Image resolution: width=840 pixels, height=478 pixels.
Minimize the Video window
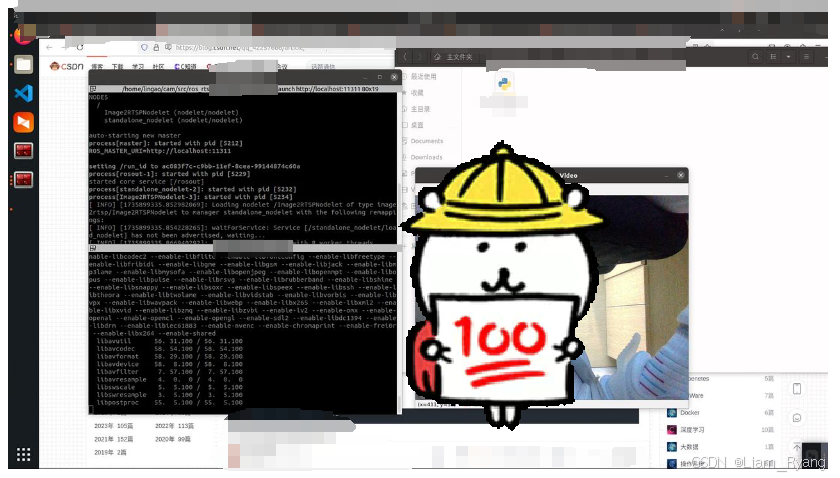point(666,176)
